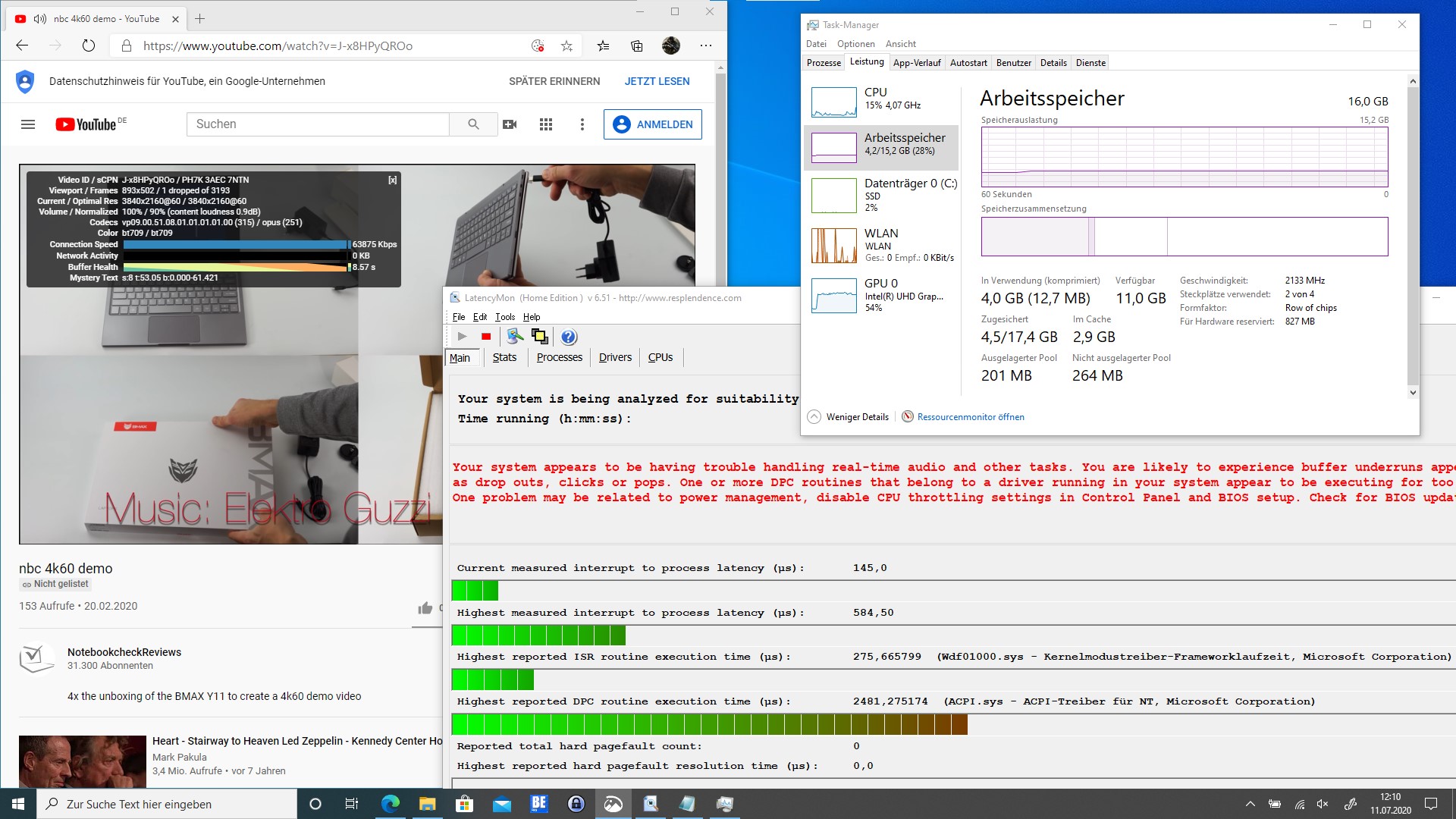The width and height of the screenshot is (1456, 819).
Task: Click the yellow overlapping squares toolbar icon
Action: [539, 337]
